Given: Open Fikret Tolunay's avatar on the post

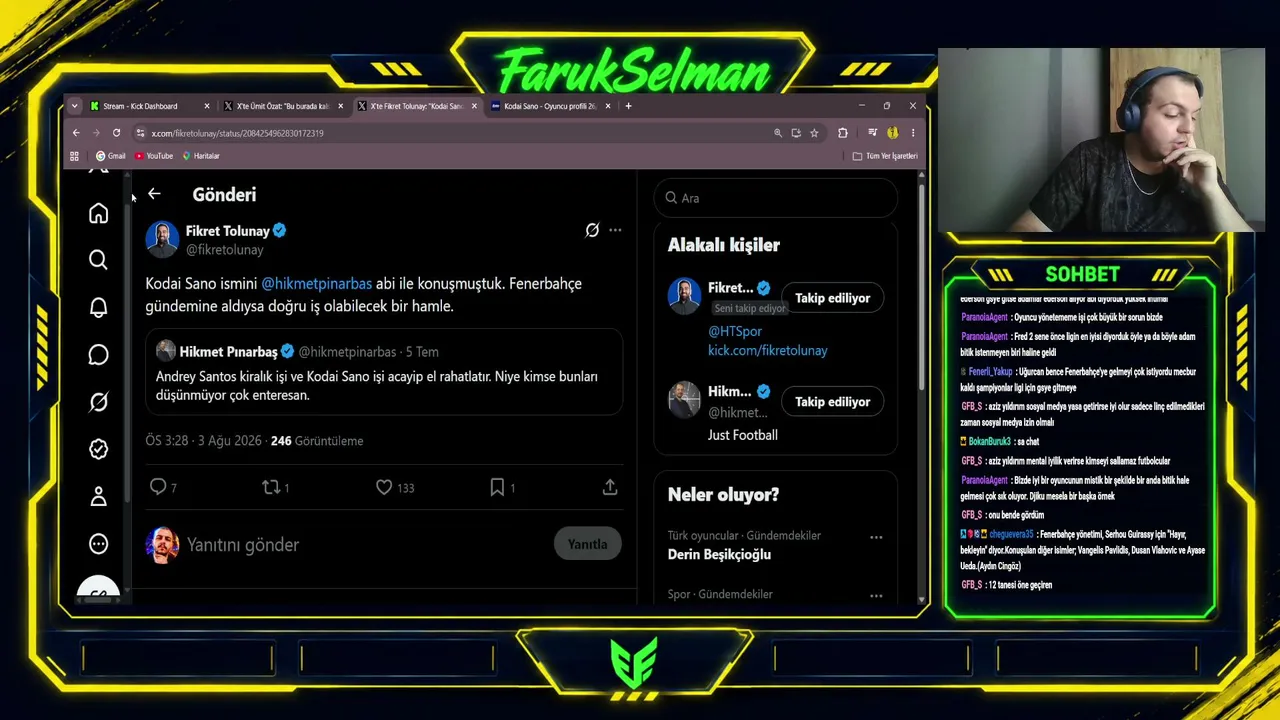Looking at the screenshot, I should (x=162, y=239).
